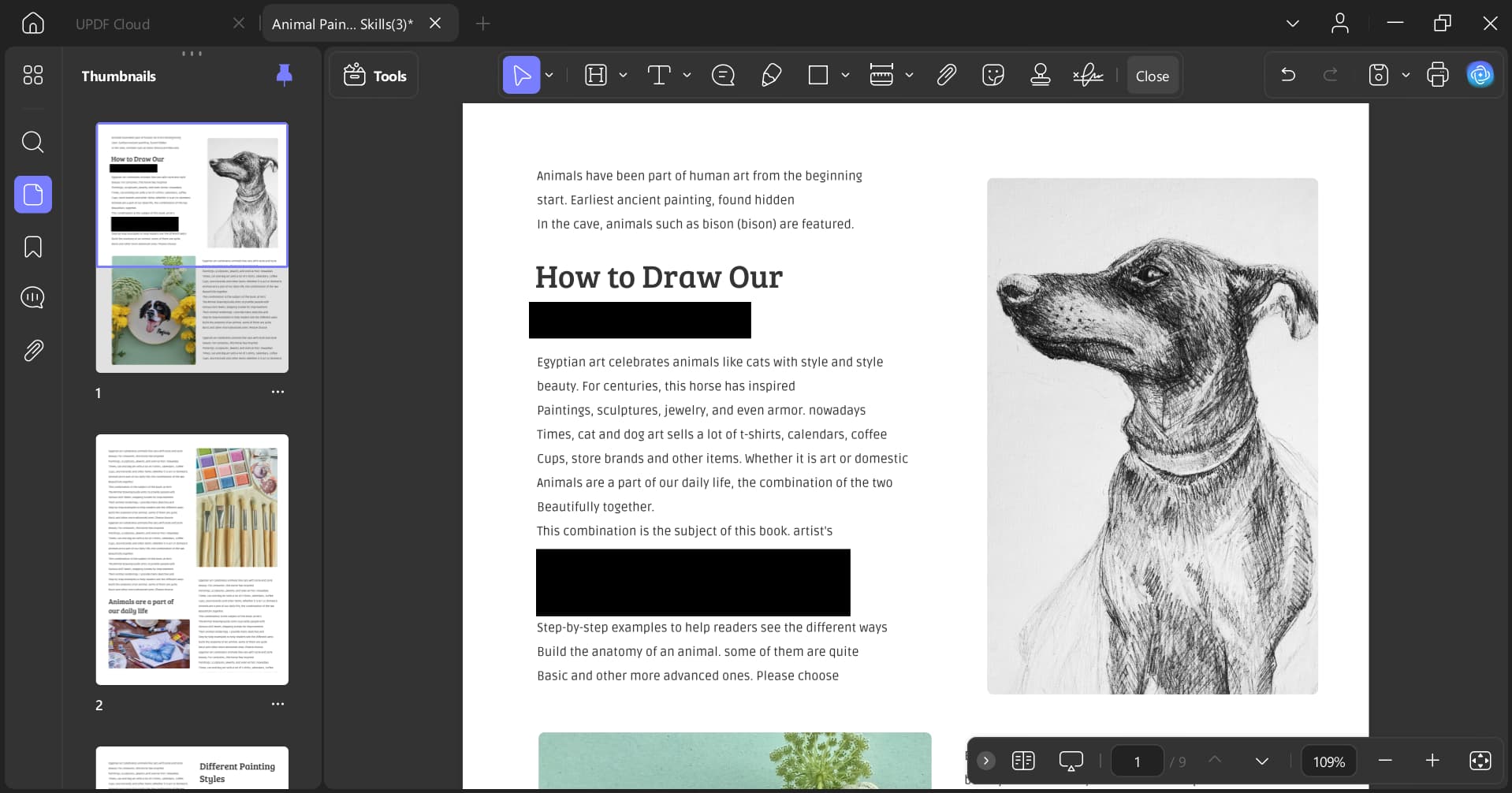Click the comment note tool
The width and height of the screenshot is (1512, 793).
point(723,76)
